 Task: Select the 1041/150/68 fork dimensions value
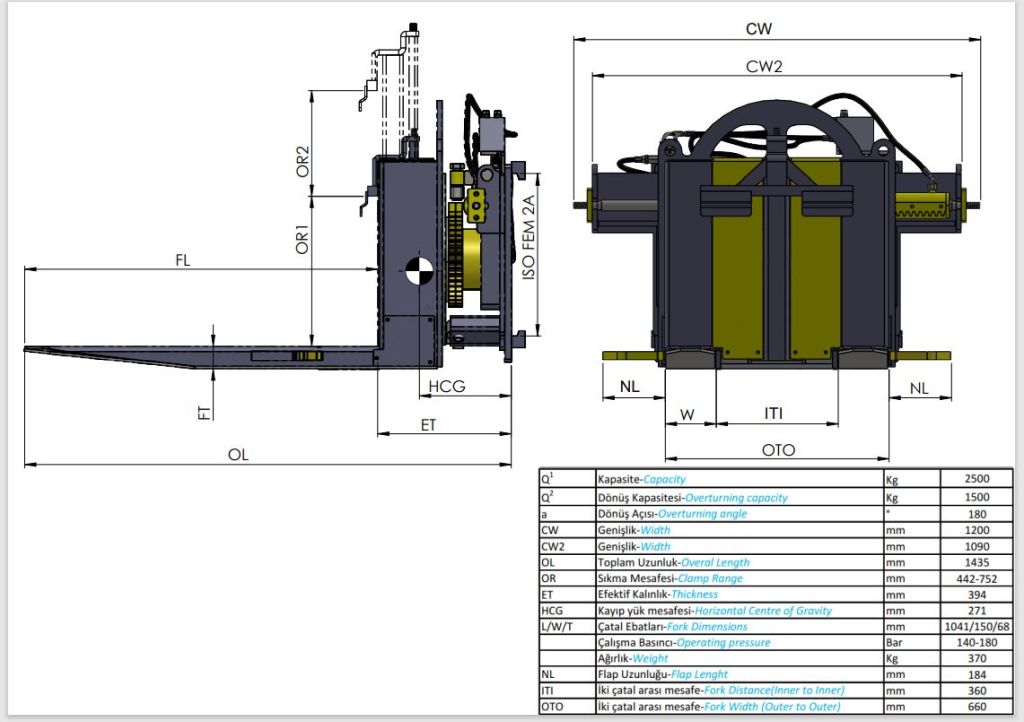[x=977, y=625]
